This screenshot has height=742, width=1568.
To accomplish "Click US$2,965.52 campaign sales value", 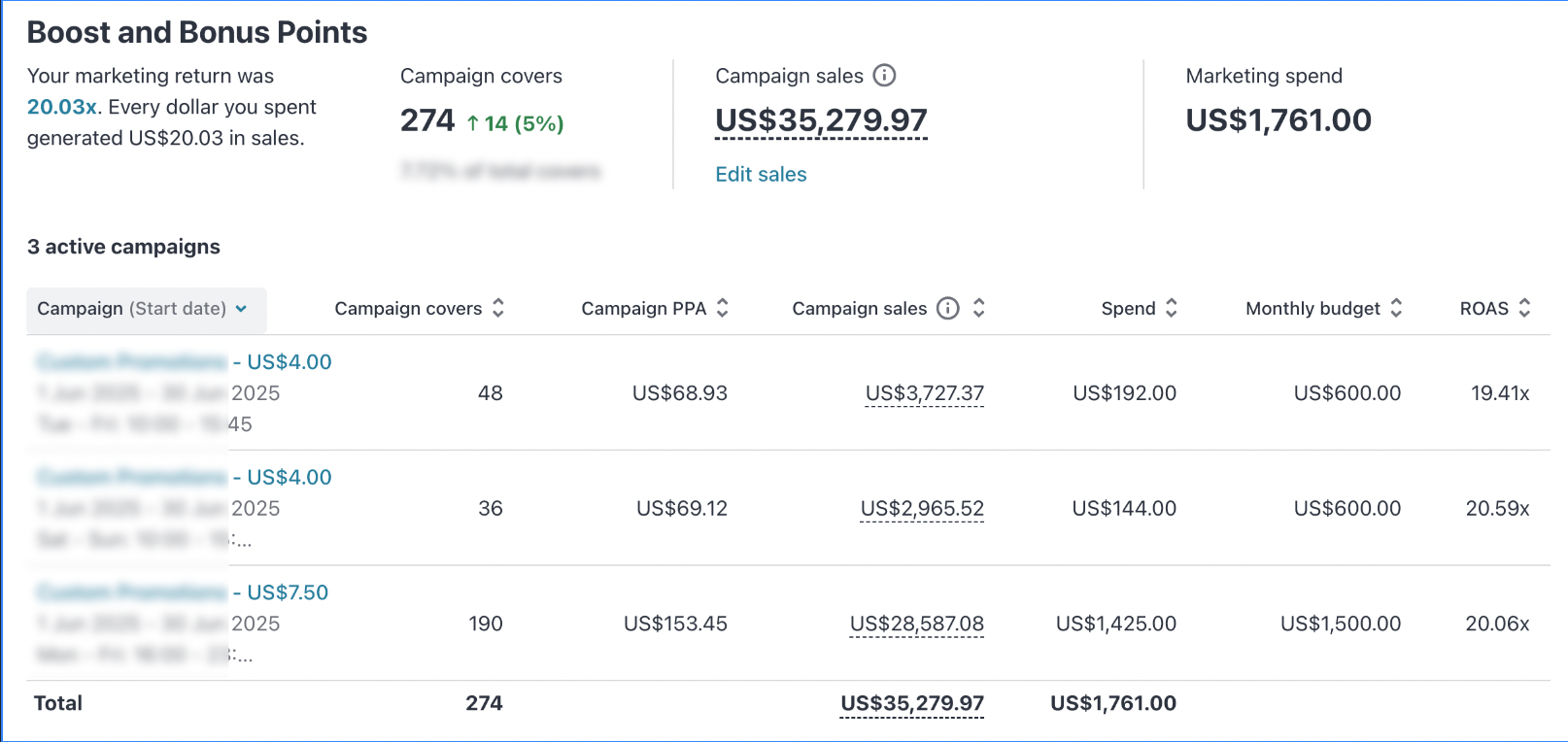I will point(922,508).
